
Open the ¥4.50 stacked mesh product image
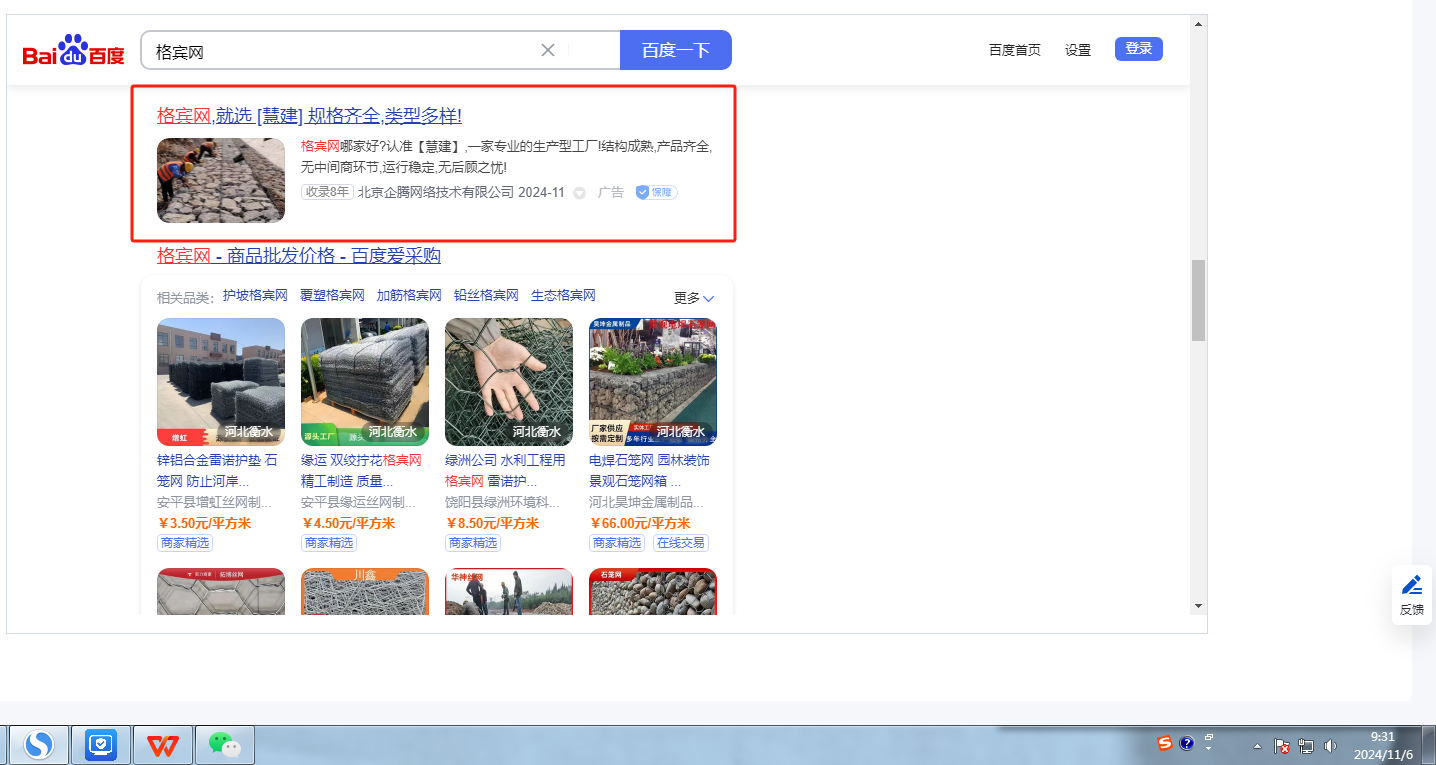[x=365, y=382]
